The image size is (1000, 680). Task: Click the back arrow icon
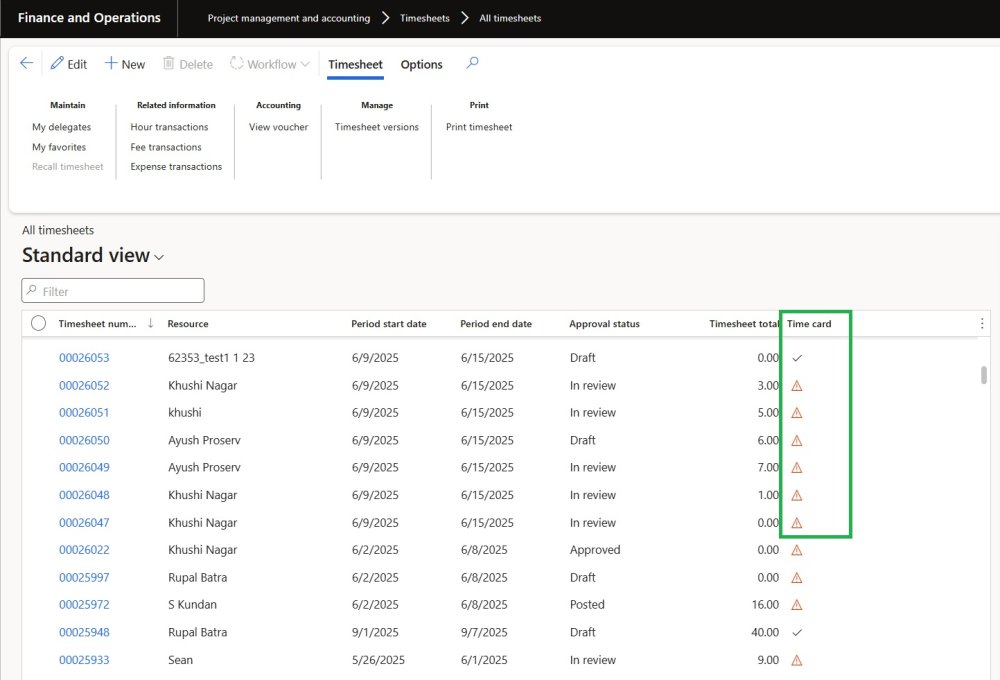(26, 63)
